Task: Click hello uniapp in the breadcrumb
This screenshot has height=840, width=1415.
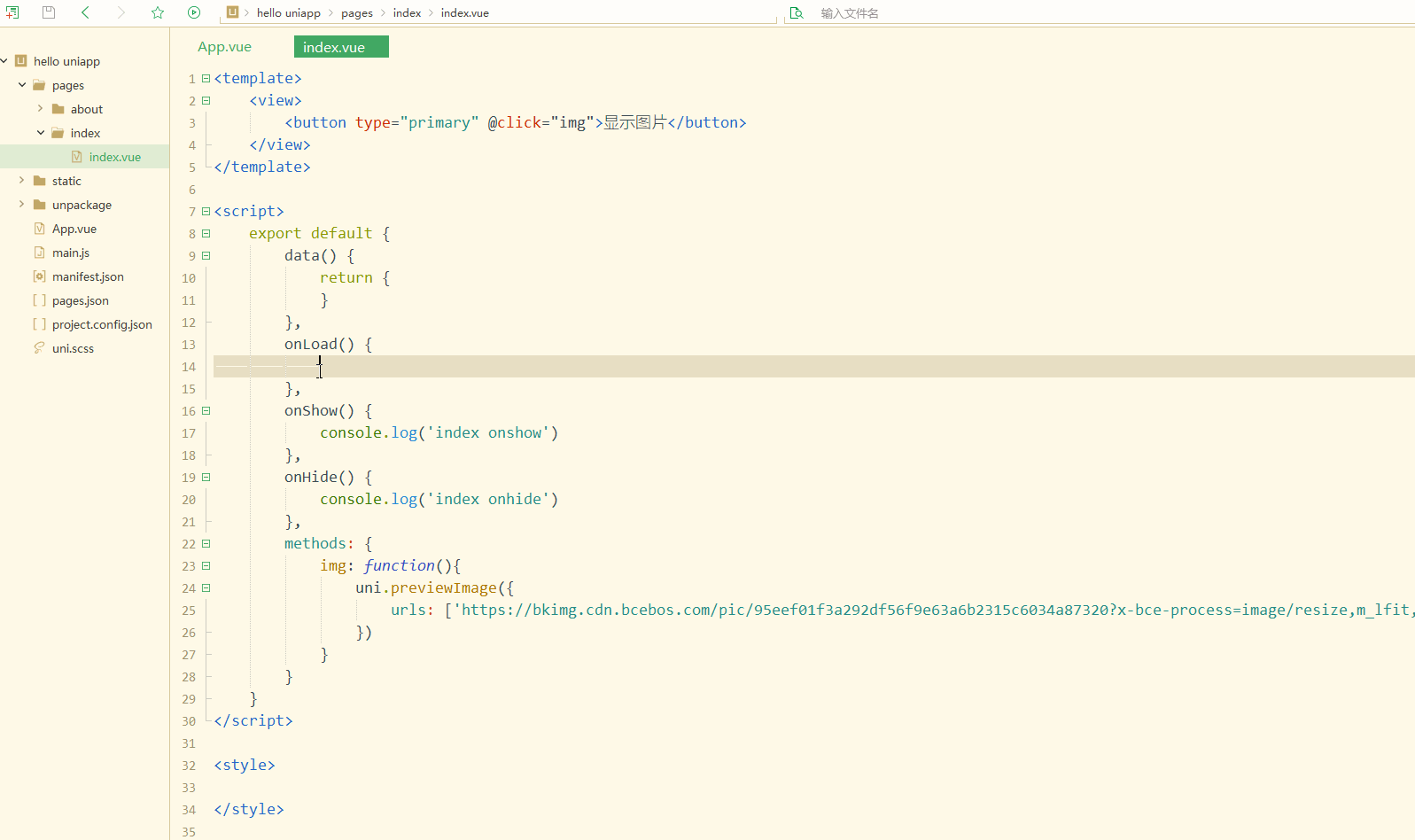Action: pos(289,12)
